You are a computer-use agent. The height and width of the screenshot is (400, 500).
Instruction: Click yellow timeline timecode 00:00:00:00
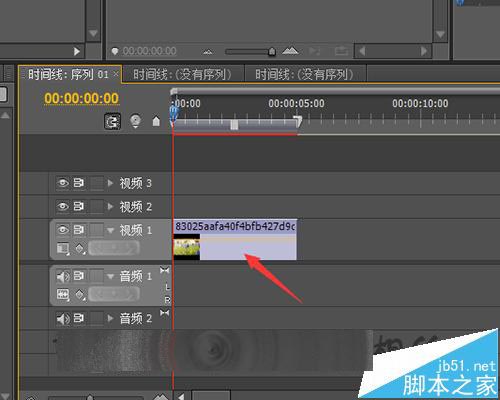(x=81, y=98)
